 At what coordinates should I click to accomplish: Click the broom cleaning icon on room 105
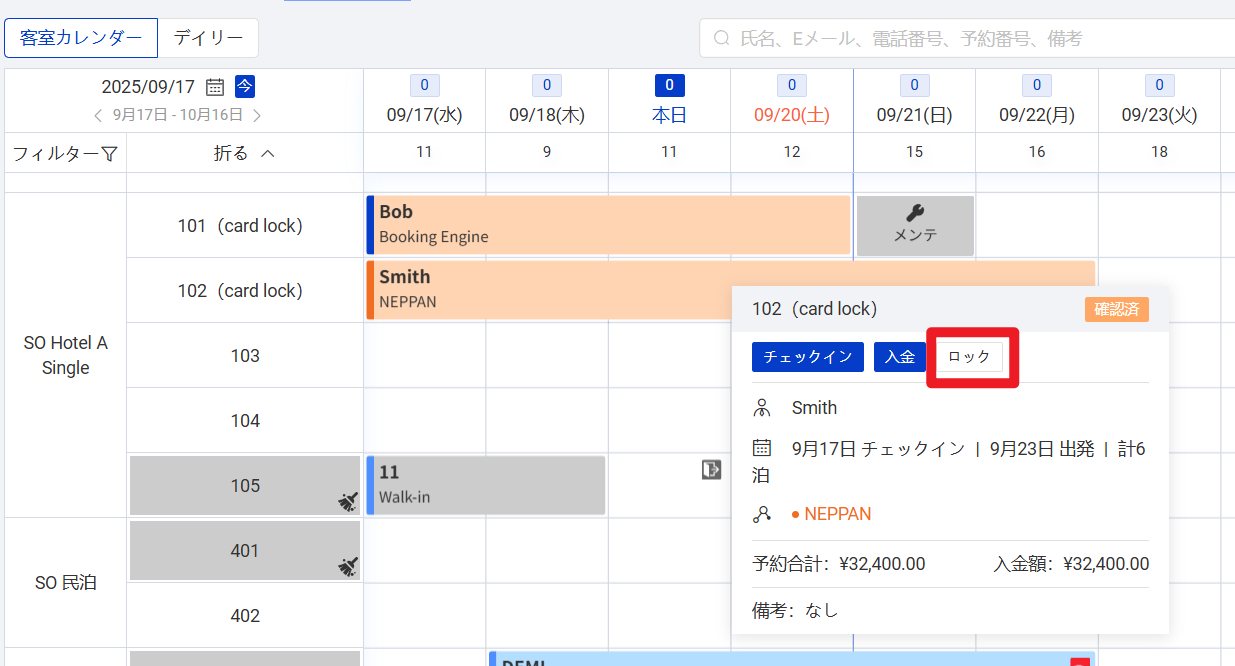click(347, 502)
